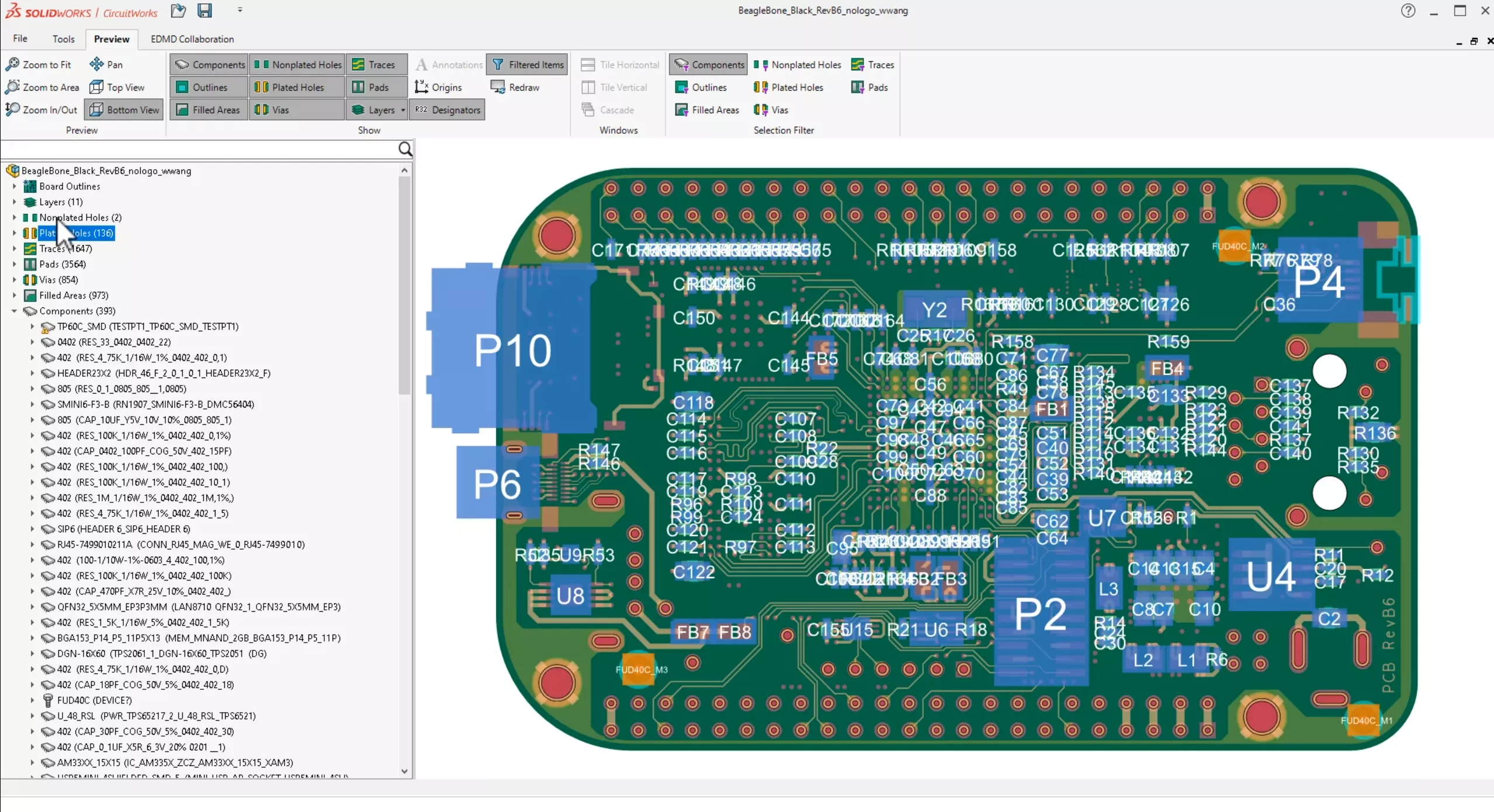Viewport: 1494px width, 812px height.
Task: Click the Board Outlines tree icon
Action: [30, 186]
